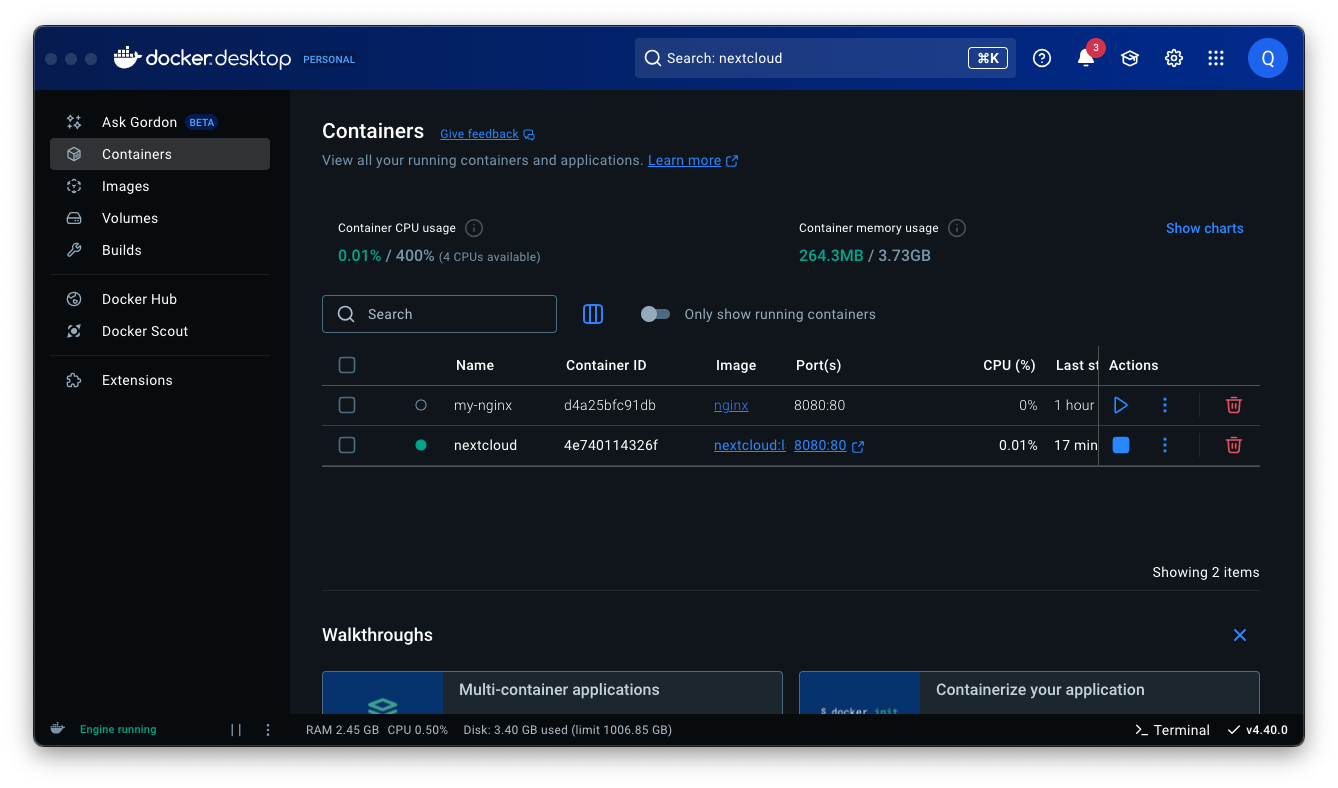
Task: Select Containers in sidebar
Action: (x=160, y=154)
